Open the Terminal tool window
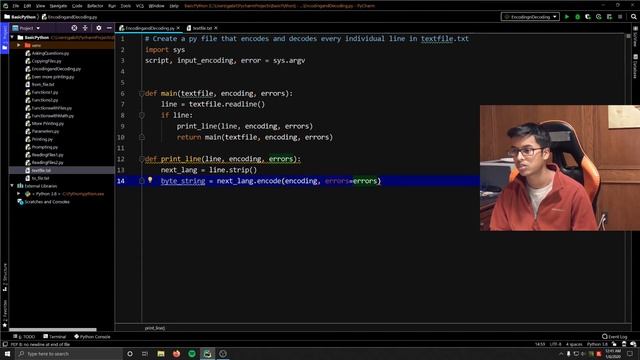The height and width of the screenshot is (360, 640). pos(55,337)
